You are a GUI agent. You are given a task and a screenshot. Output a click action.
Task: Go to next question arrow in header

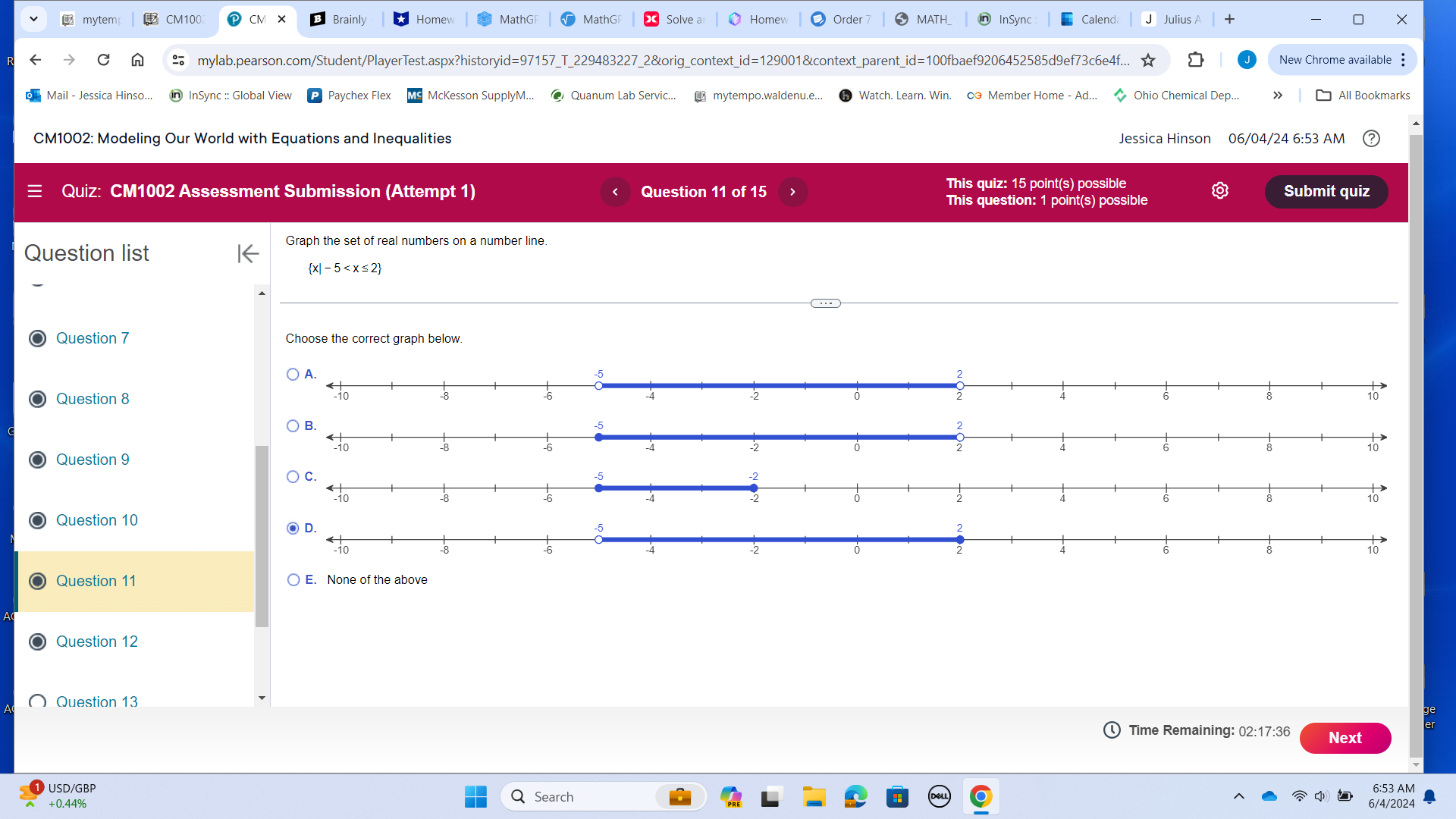click(x=792, y=192)
